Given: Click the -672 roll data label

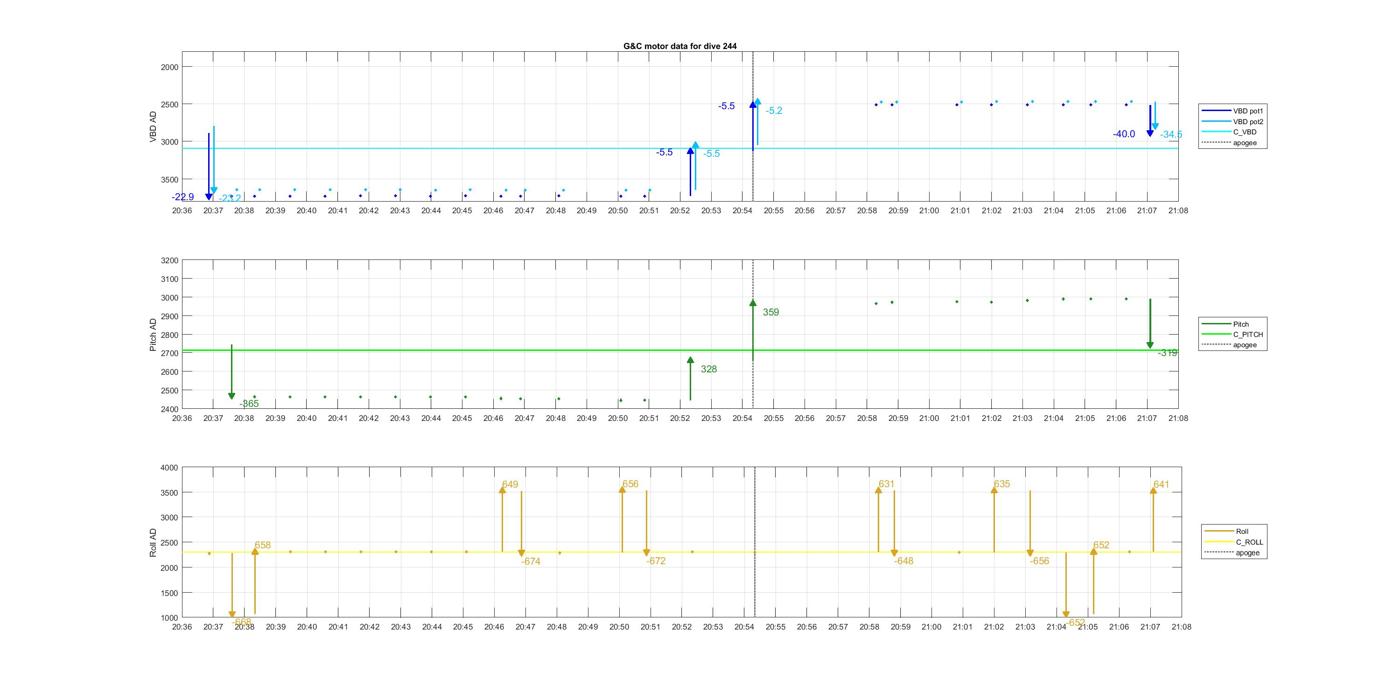Looking at the screenshot, I should click(x=656, y=562).
